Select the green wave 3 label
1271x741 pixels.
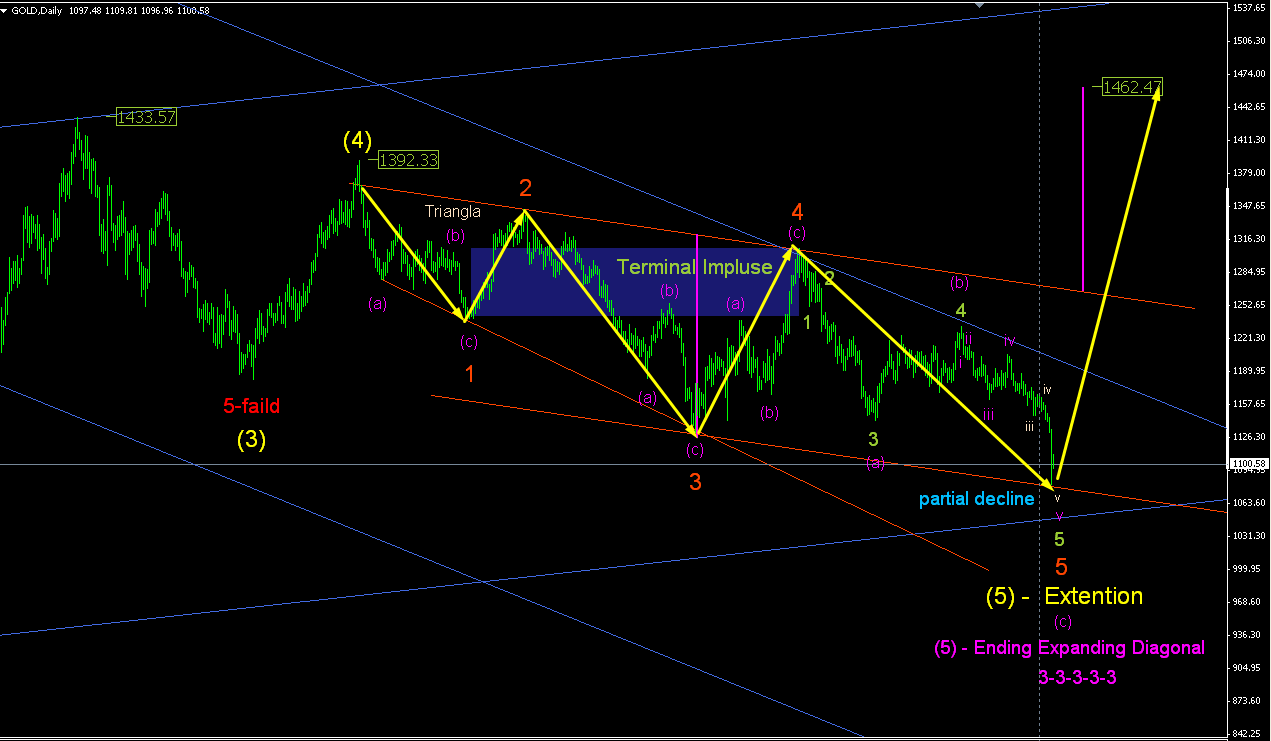[x=873, y=438]
